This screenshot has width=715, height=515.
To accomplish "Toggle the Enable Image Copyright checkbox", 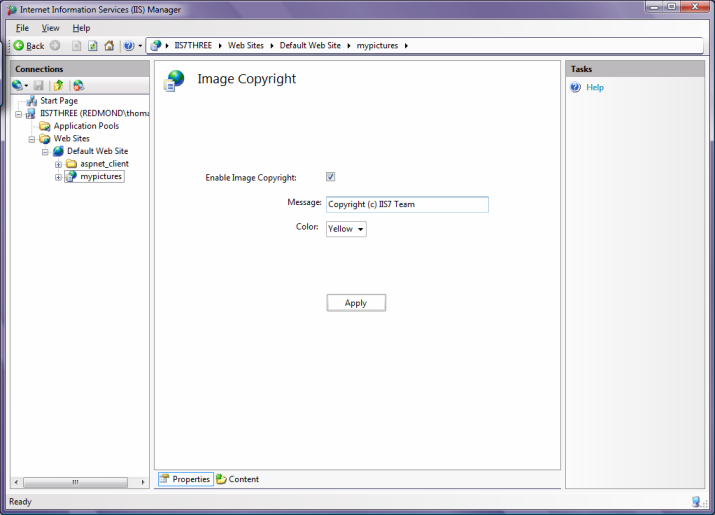I will tap(331, 177).
